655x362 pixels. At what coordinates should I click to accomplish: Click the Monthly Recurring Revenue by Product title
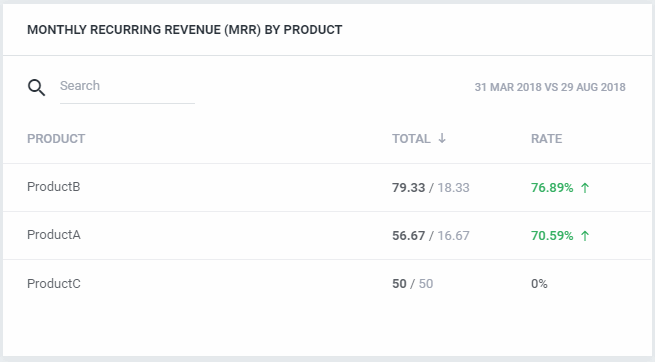185,30
